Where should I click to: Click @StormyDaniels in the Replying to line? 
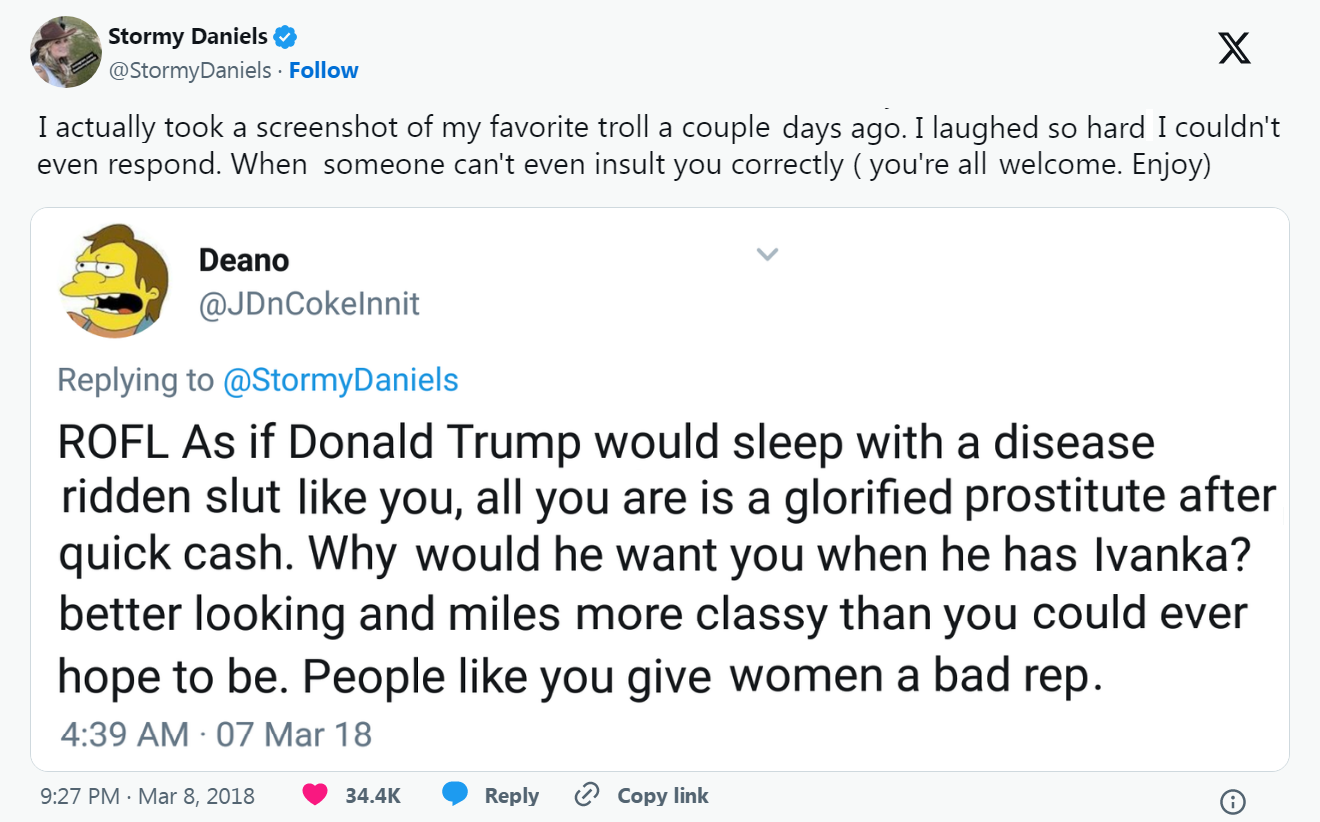tap(340, 380)
